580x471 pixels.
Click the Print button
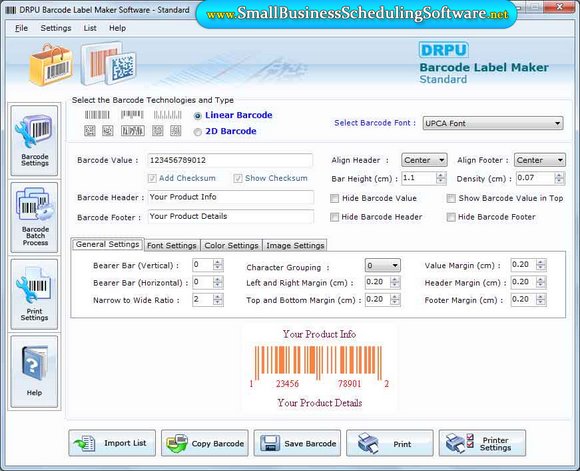[390, 443]
